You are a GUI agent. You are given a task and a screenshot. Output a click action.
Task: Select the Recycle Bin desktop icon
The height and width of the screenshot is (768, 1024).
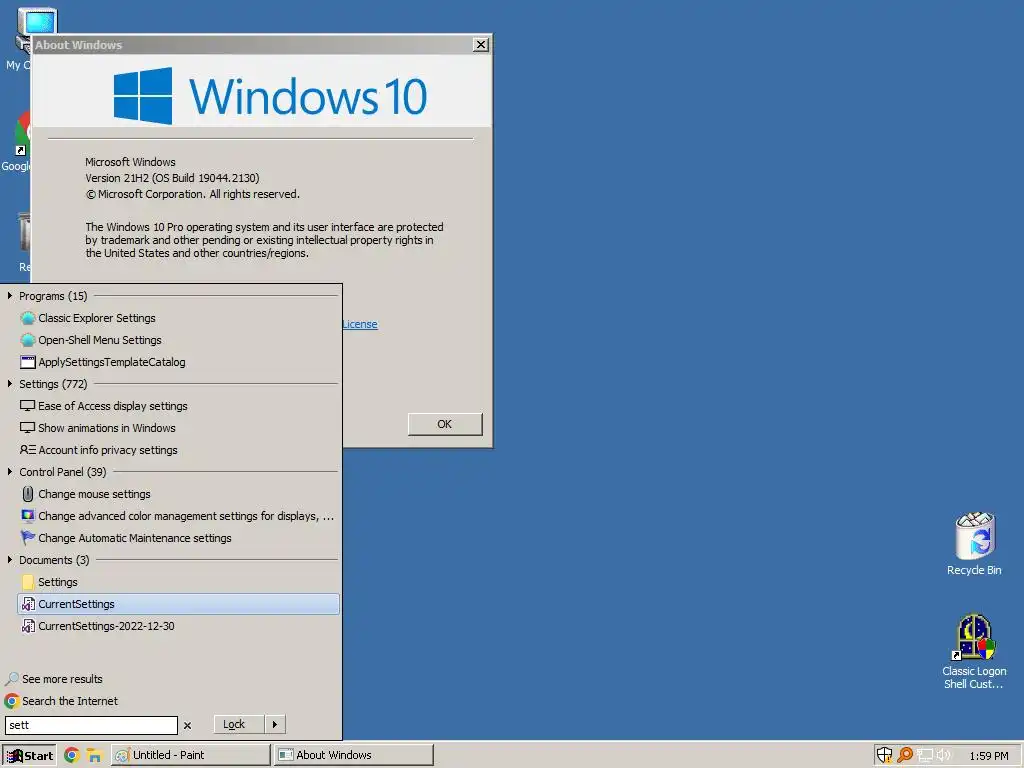[x=974, y=544]
